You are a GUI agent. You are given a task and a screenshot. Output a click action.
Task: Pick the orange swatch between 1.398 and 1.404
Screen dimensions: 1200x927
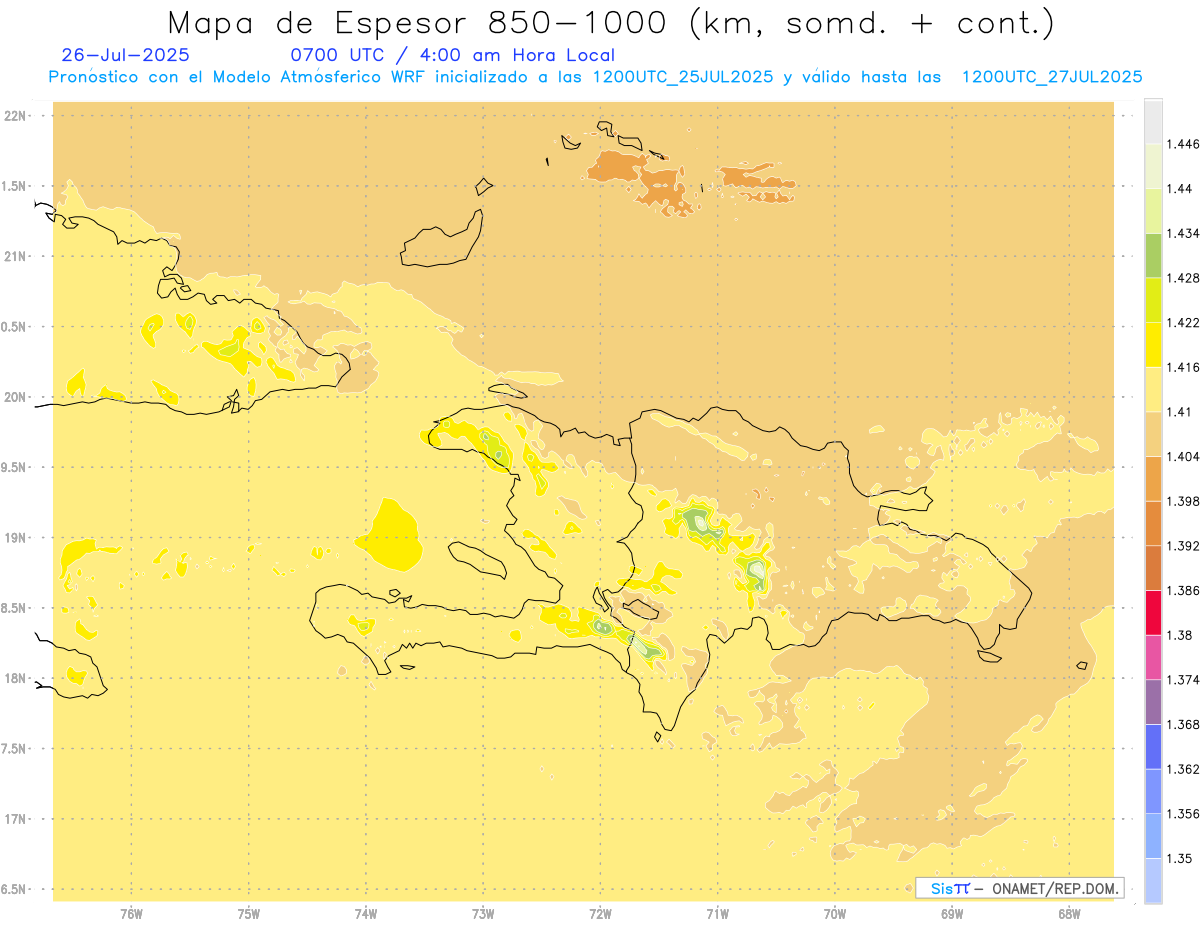[1153, 478]
